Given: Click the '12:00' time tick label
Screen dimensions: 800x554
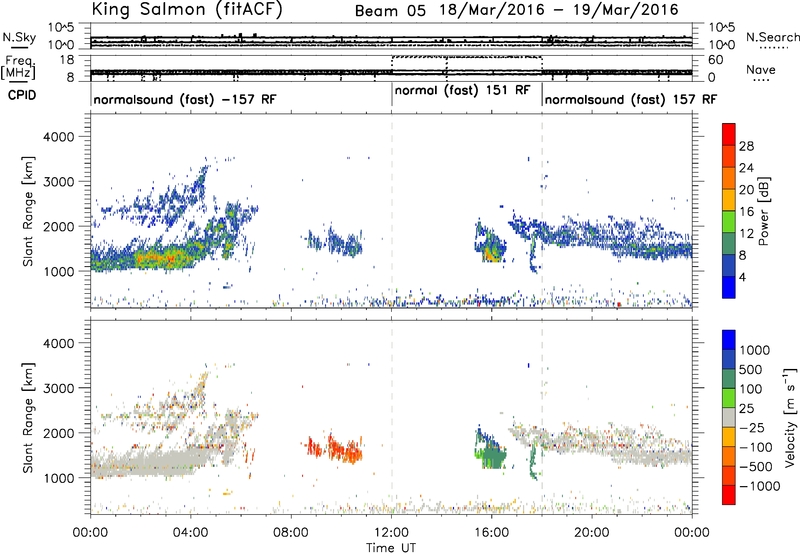Looking at the screenshot, I should (391, 533).
